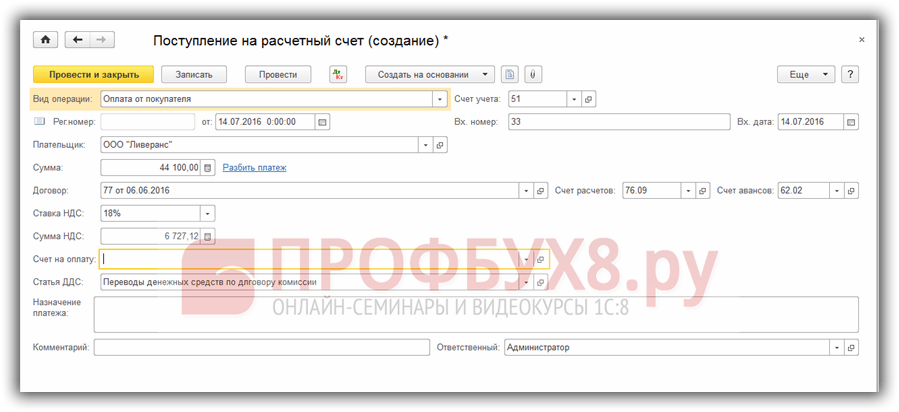
Task: Expand Плательщик dropdown arrow
Action: pyautogui.click(x=426, y=145)
